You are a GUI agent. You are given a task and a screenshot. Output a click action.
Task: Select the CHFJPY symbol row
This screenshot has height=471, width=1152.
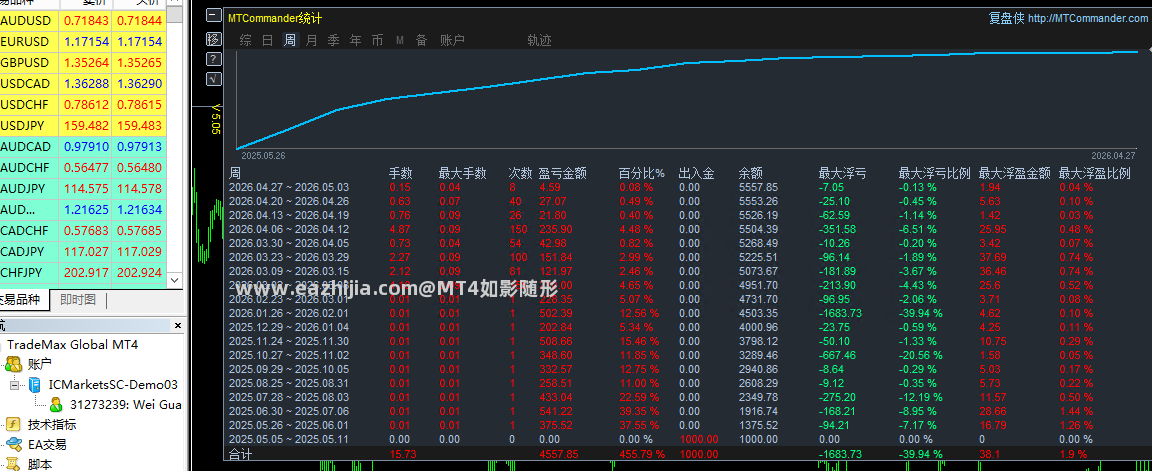click(x=83, y=273)
